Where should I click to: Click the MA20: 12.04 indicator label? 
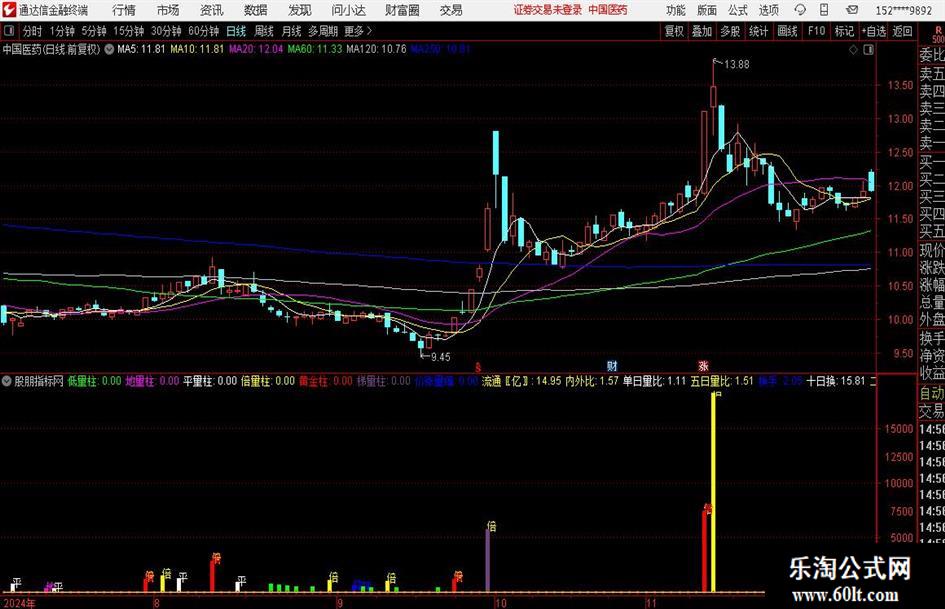tap(256, 49)
